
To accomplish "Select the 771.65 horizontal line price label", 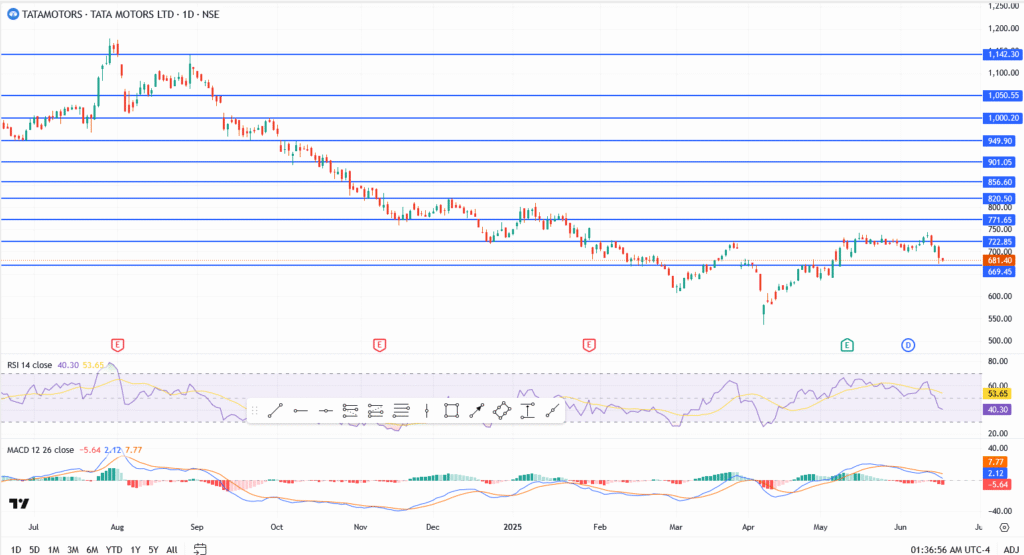I will [x=999, y=220].
